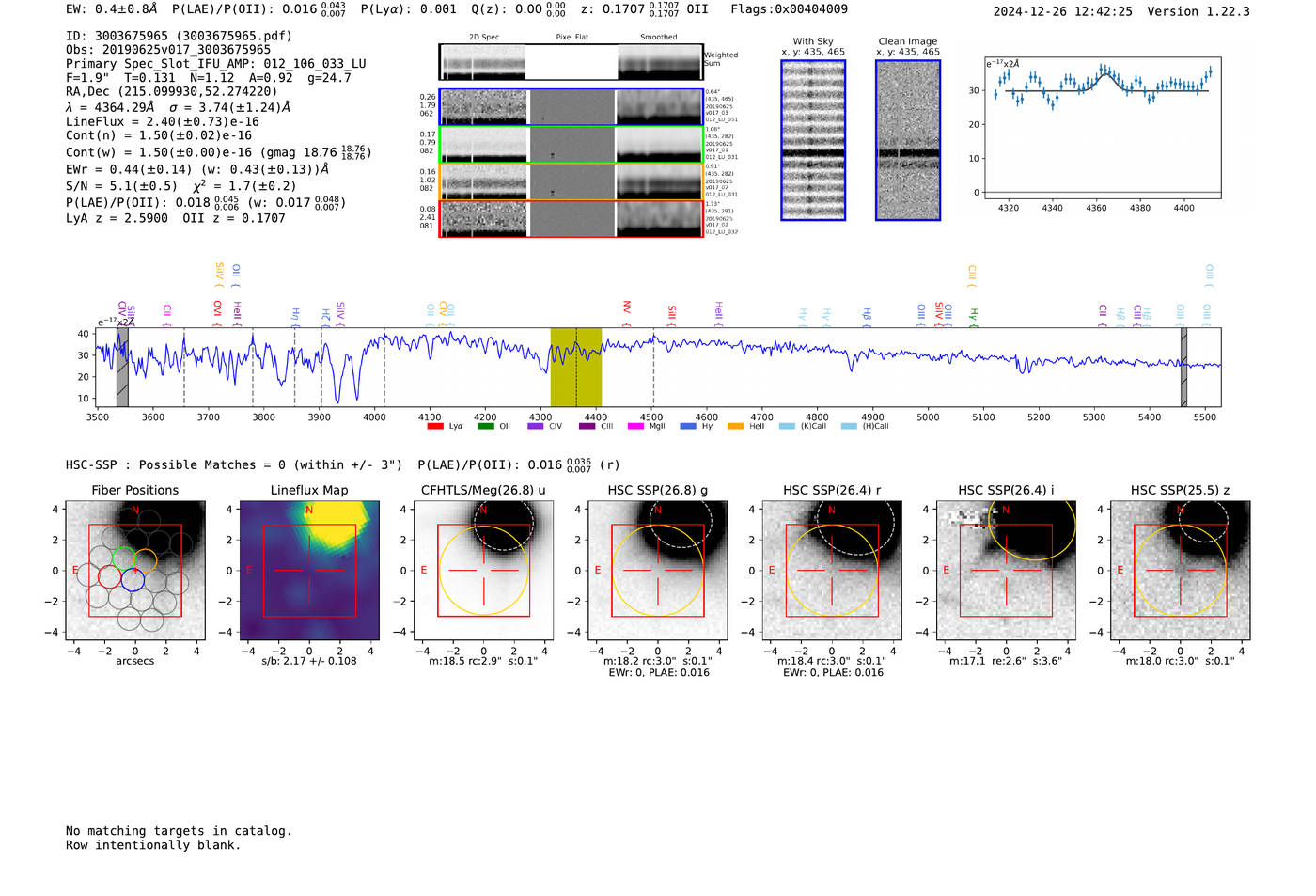Click the yellow highlighted band in the spectrum
The width and height of the screenshot is (1316, 896).
[576, 368]
